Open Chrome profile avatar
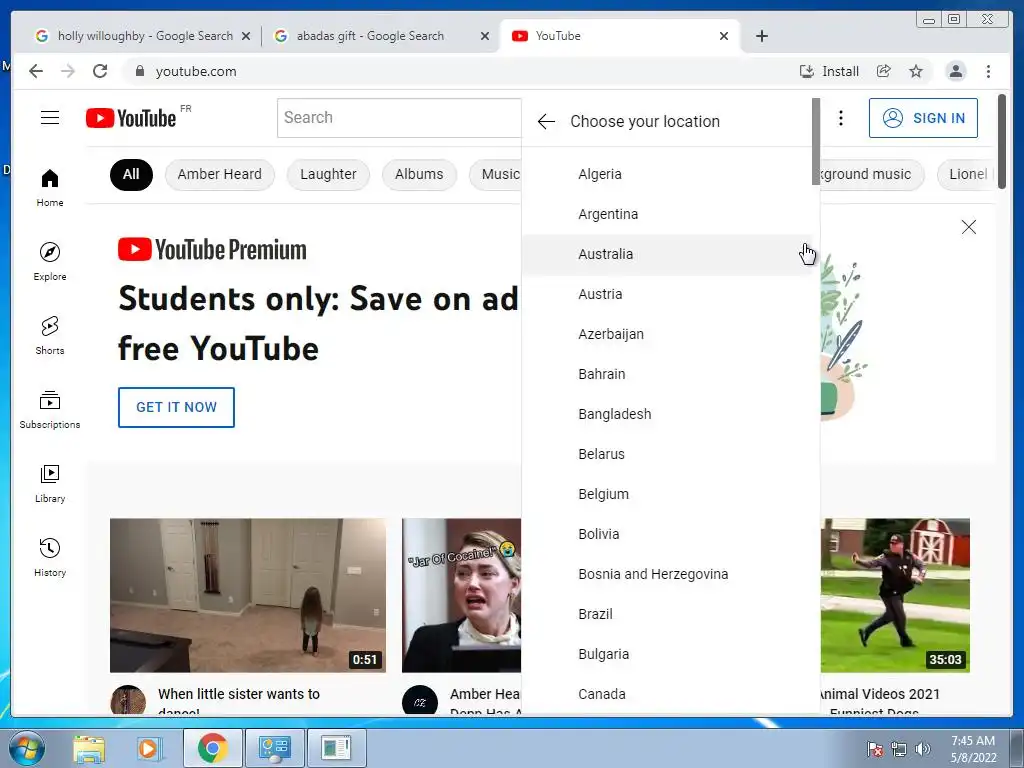1024x768 pixels. pyautogui.click(x=955, y=71)
